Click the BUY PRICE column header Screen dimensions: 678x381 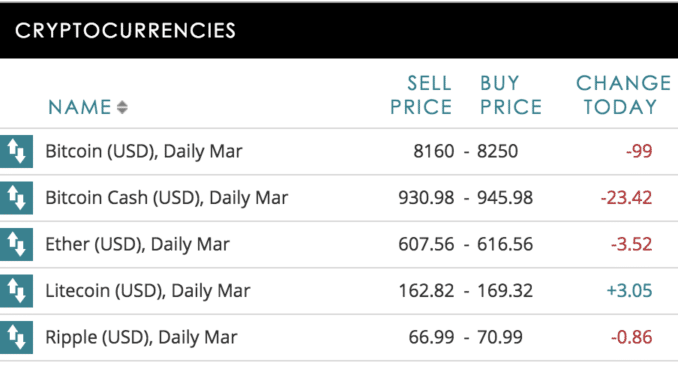coord(511,95)
